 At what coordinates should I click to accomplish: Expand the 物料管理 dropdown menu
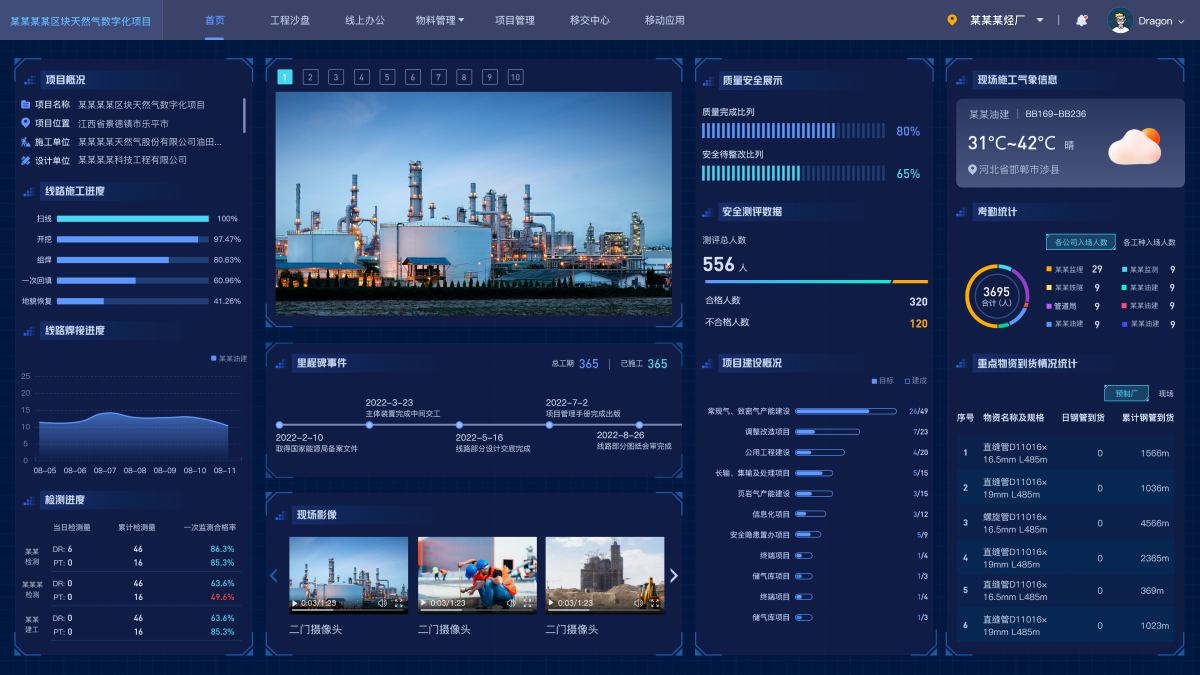[x=439, y=20]
